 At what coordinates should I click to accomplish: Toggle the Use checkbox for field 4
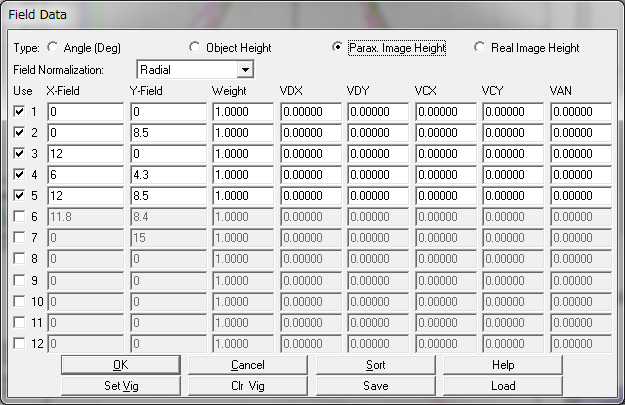[x=19, y=175]
